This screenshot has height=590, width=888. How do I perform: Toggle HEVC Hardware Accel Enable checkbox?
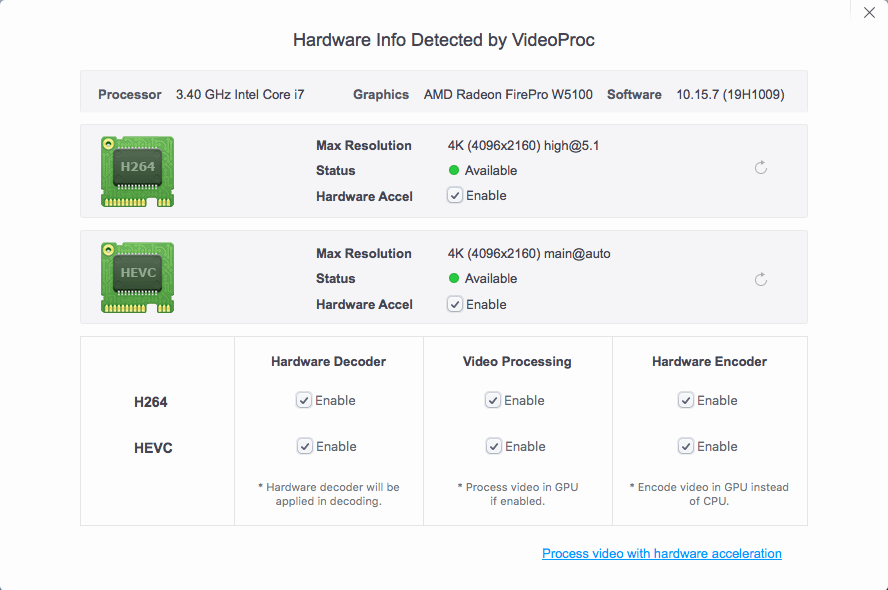coord(455,304)
